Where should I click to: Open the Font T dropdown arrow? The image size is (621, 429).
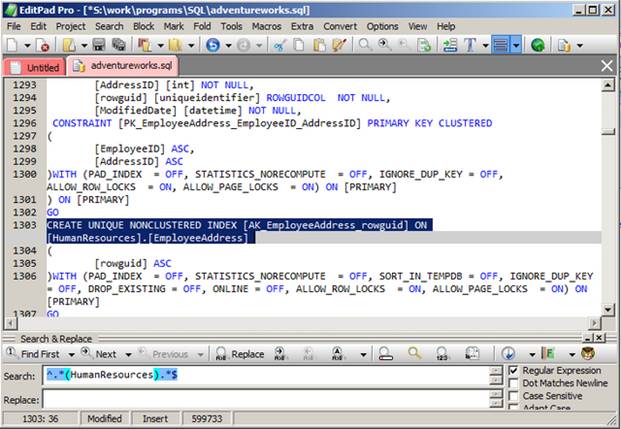click(x=486, y=46)
